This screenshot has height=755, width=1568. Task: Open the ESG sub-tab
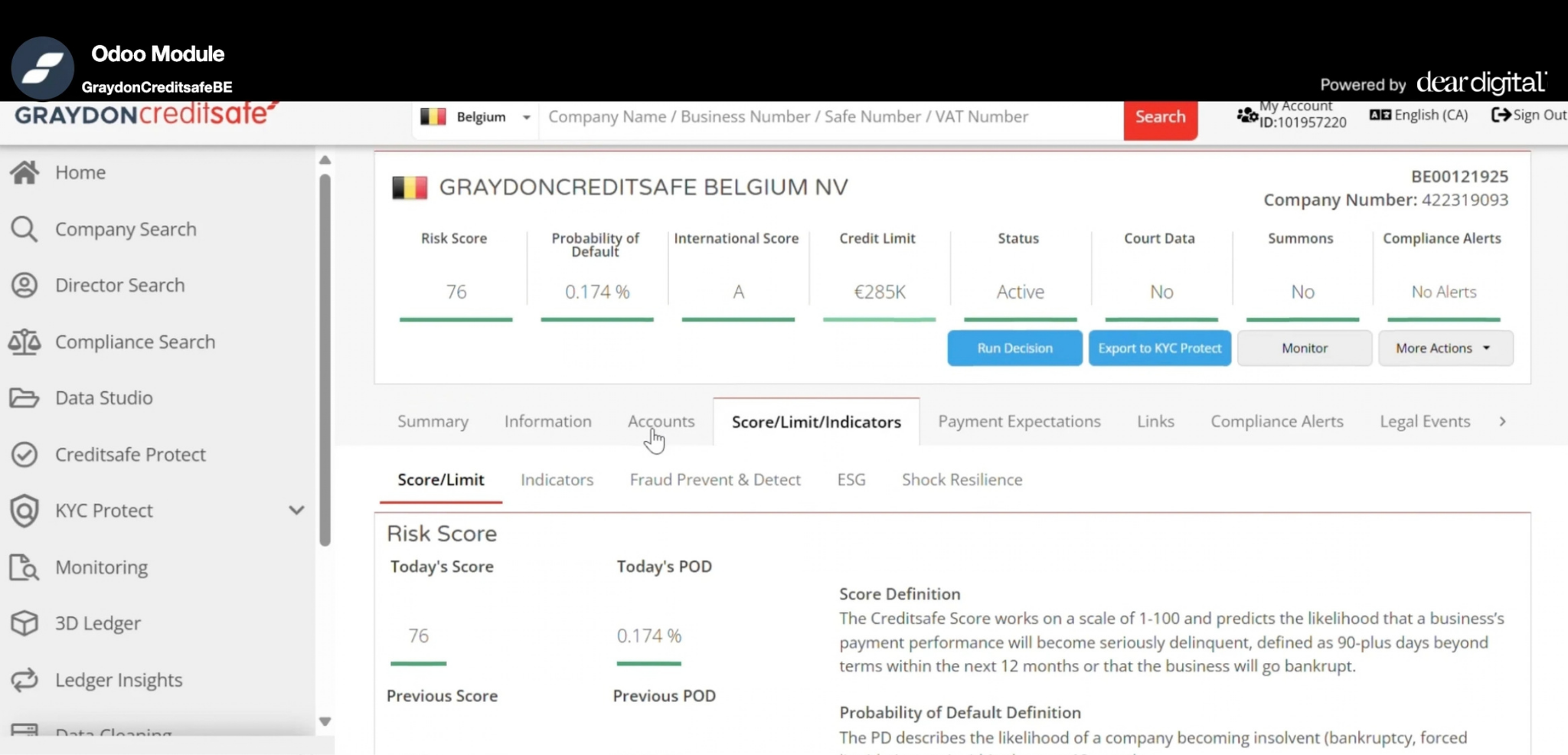[x=851, y=479]
